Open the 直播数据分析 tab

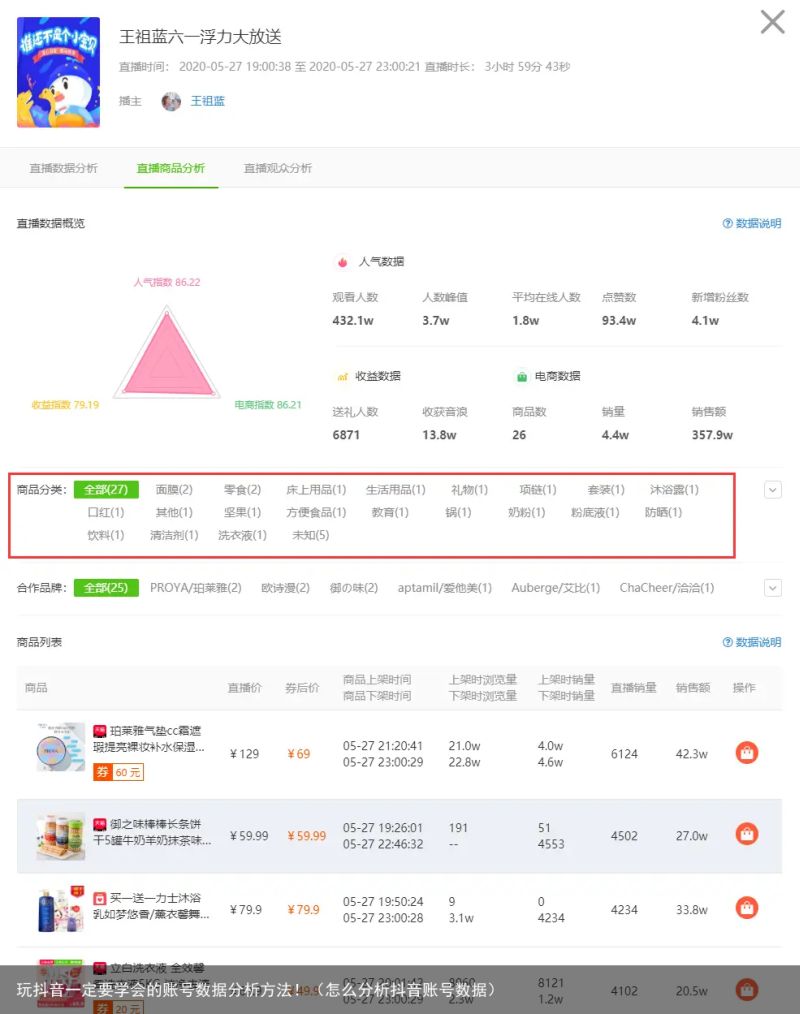tap(63, 168)
